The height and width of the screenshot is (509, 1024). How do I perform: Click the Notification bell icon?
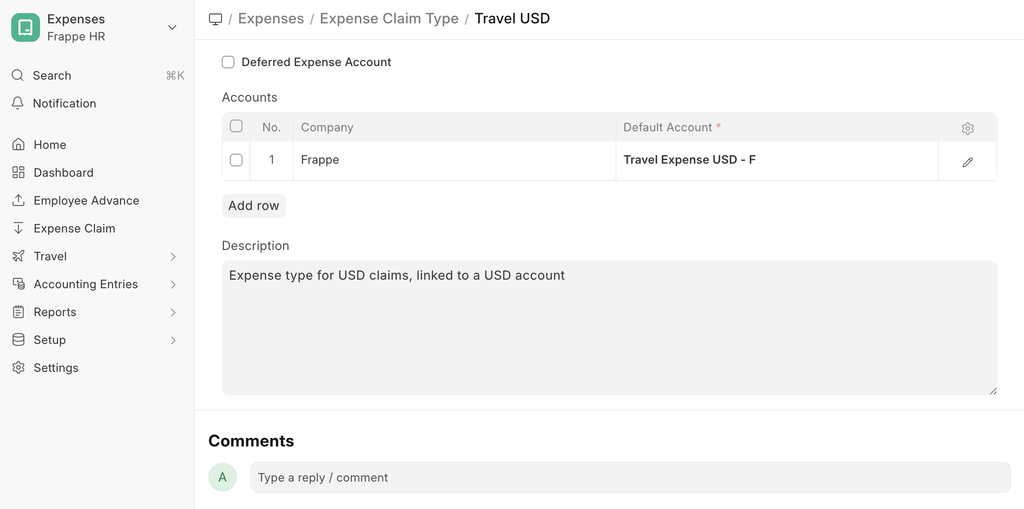click(18, 103)
